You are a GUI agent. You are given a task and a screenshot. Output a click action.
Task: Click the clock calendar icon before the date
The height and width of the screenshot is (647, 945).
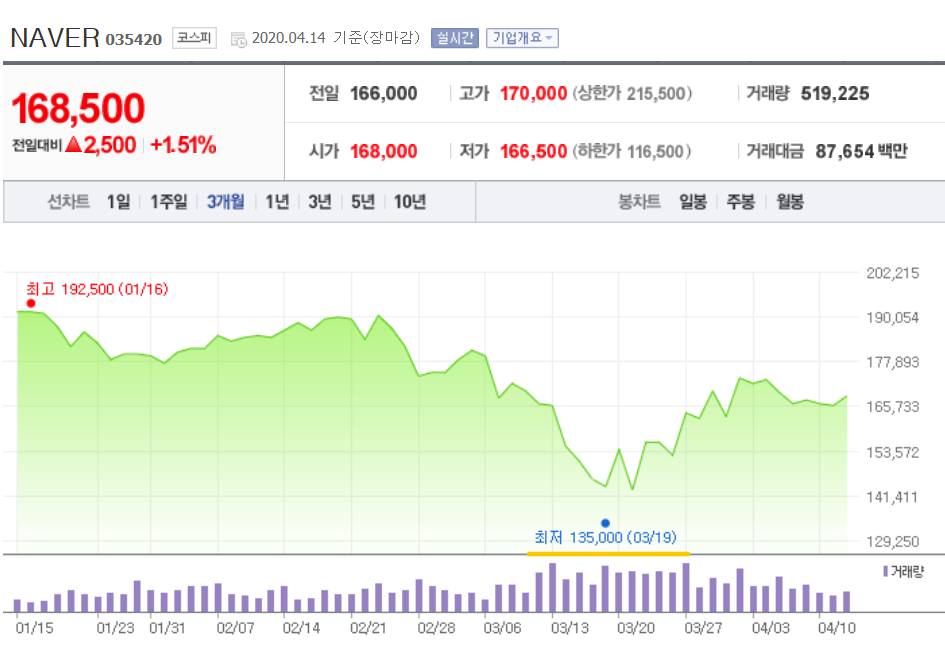click(239, 40)
